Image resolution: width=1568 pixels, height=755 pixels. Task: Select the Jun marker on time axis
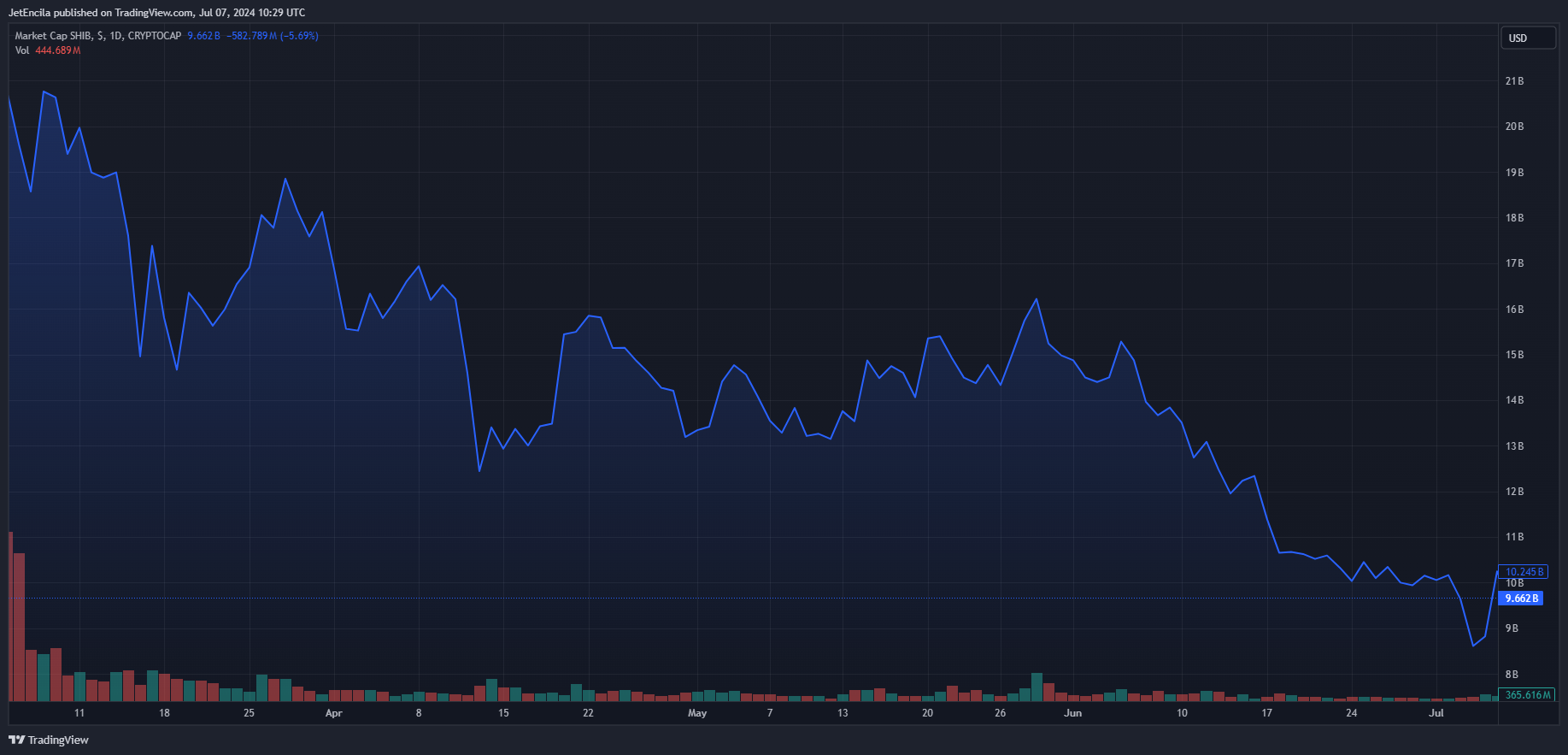point(1072,713)
